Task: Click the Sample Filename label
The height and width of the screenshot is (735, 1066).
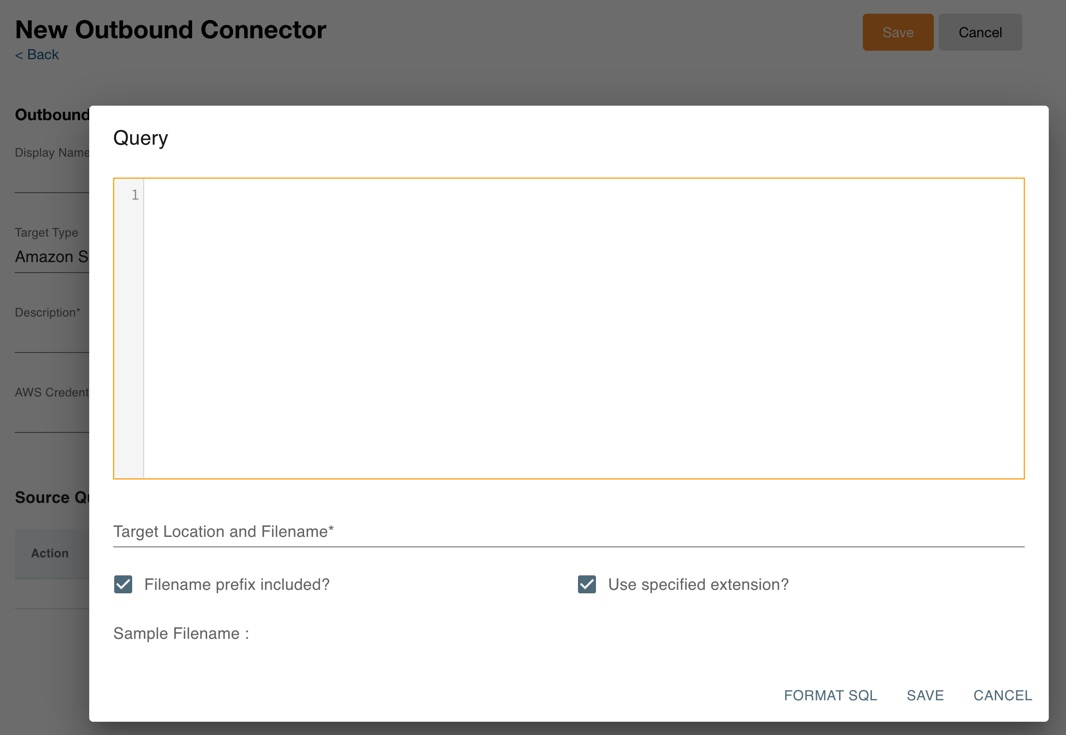Action: pyautogui.click(x=181, y=633)
